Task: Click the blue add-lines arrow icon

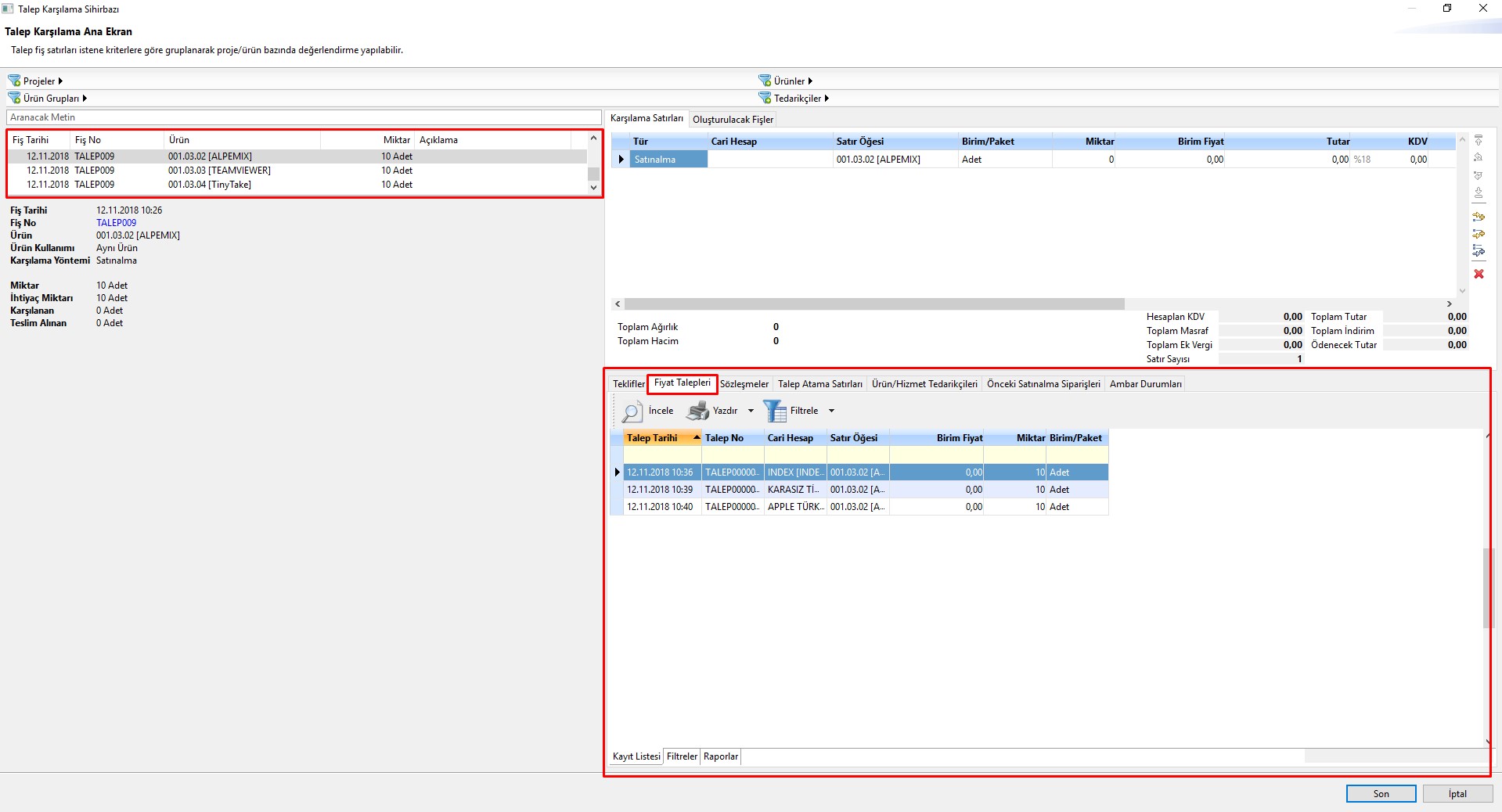Action: 1479,251
